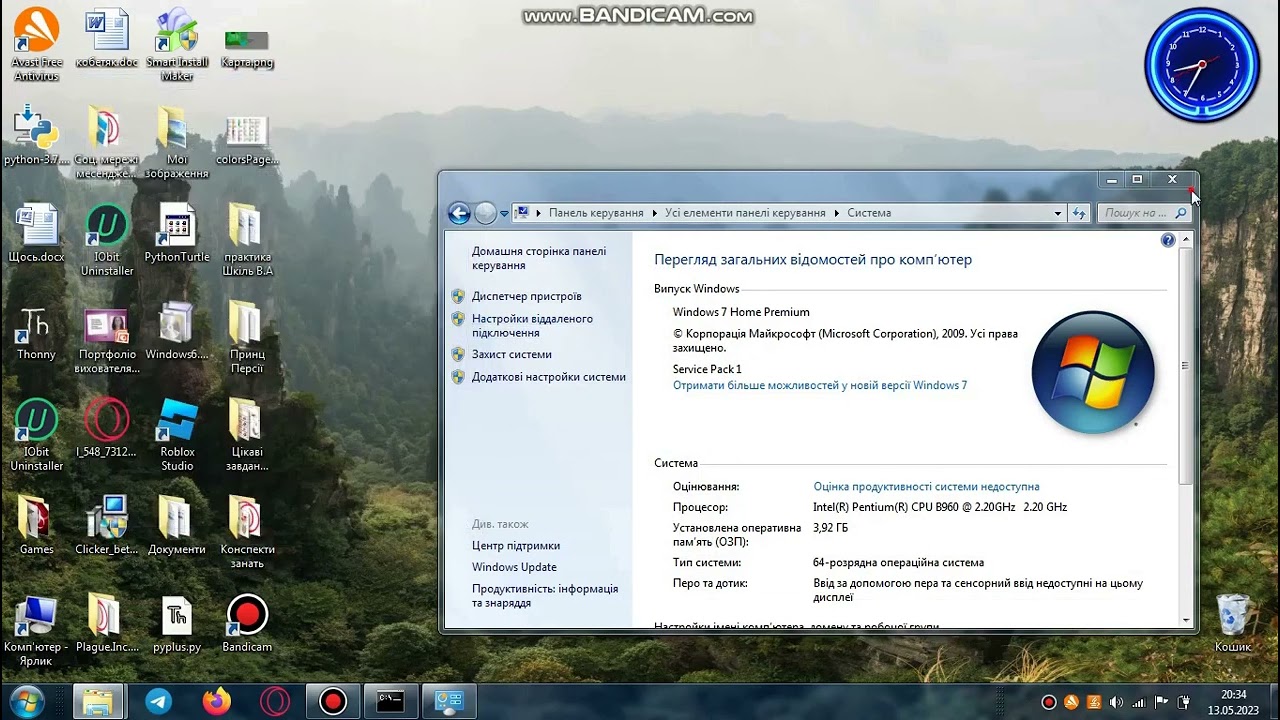
Task: Switch to the command prompt taskbar button
Action: tap(390, 701)
